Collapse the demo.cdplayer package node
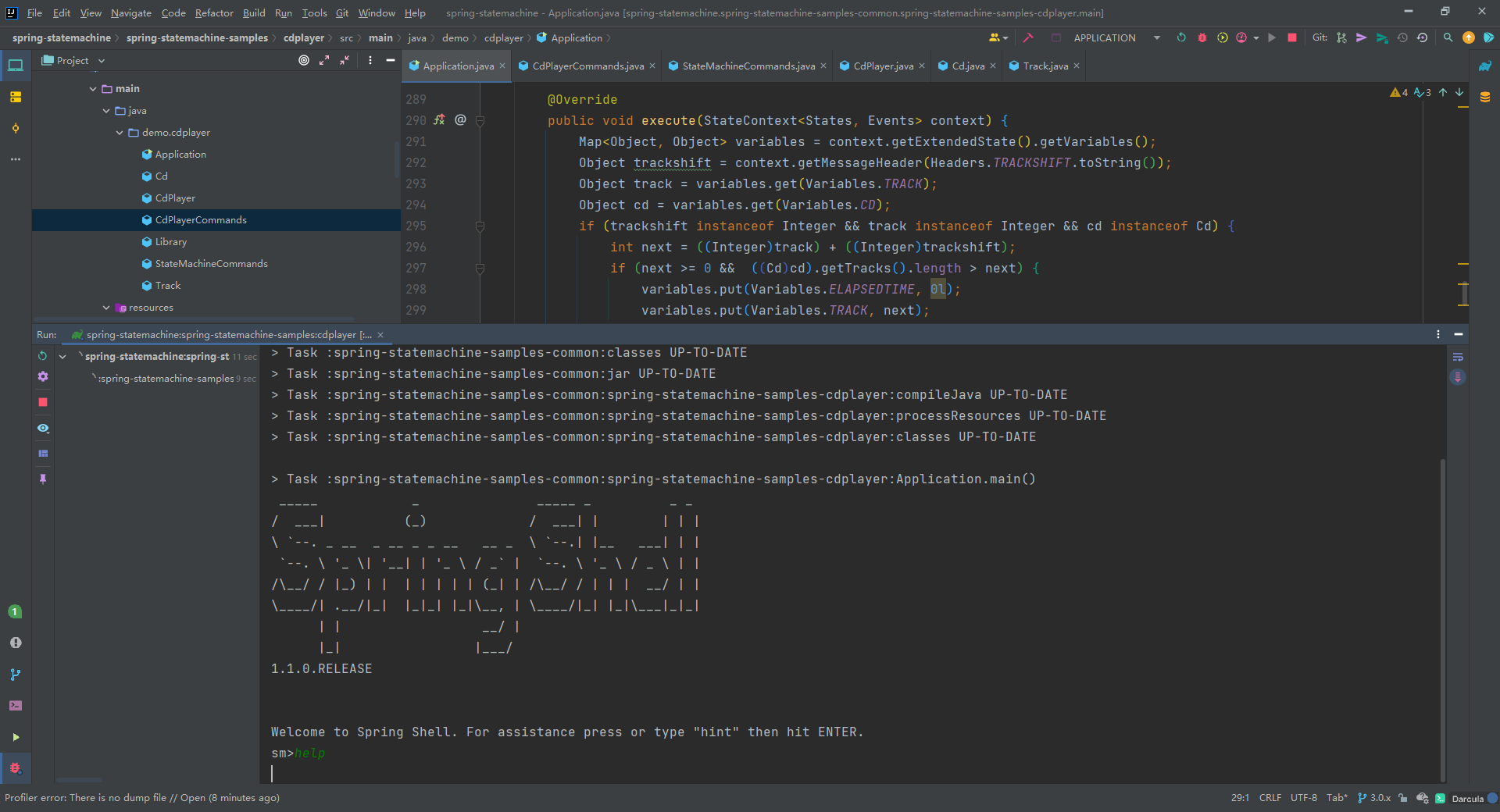Screen dimensions: 1500x812 (120, 133)
